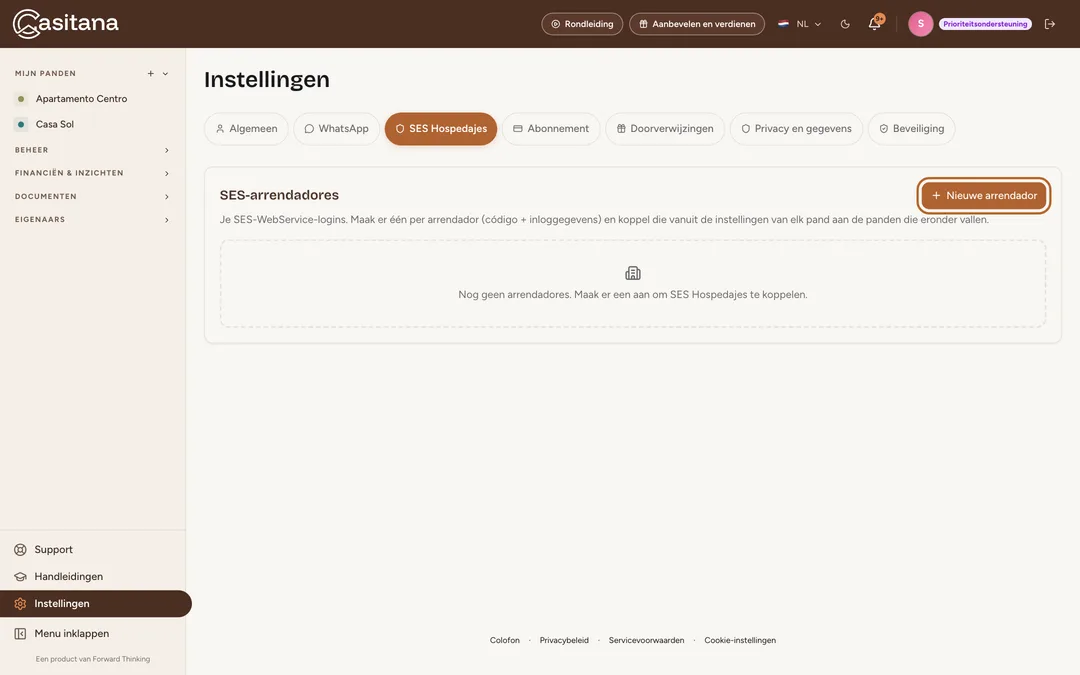1080x675 pixels.
Task: Collapse the Mijn Panden section
Action: 165,74
